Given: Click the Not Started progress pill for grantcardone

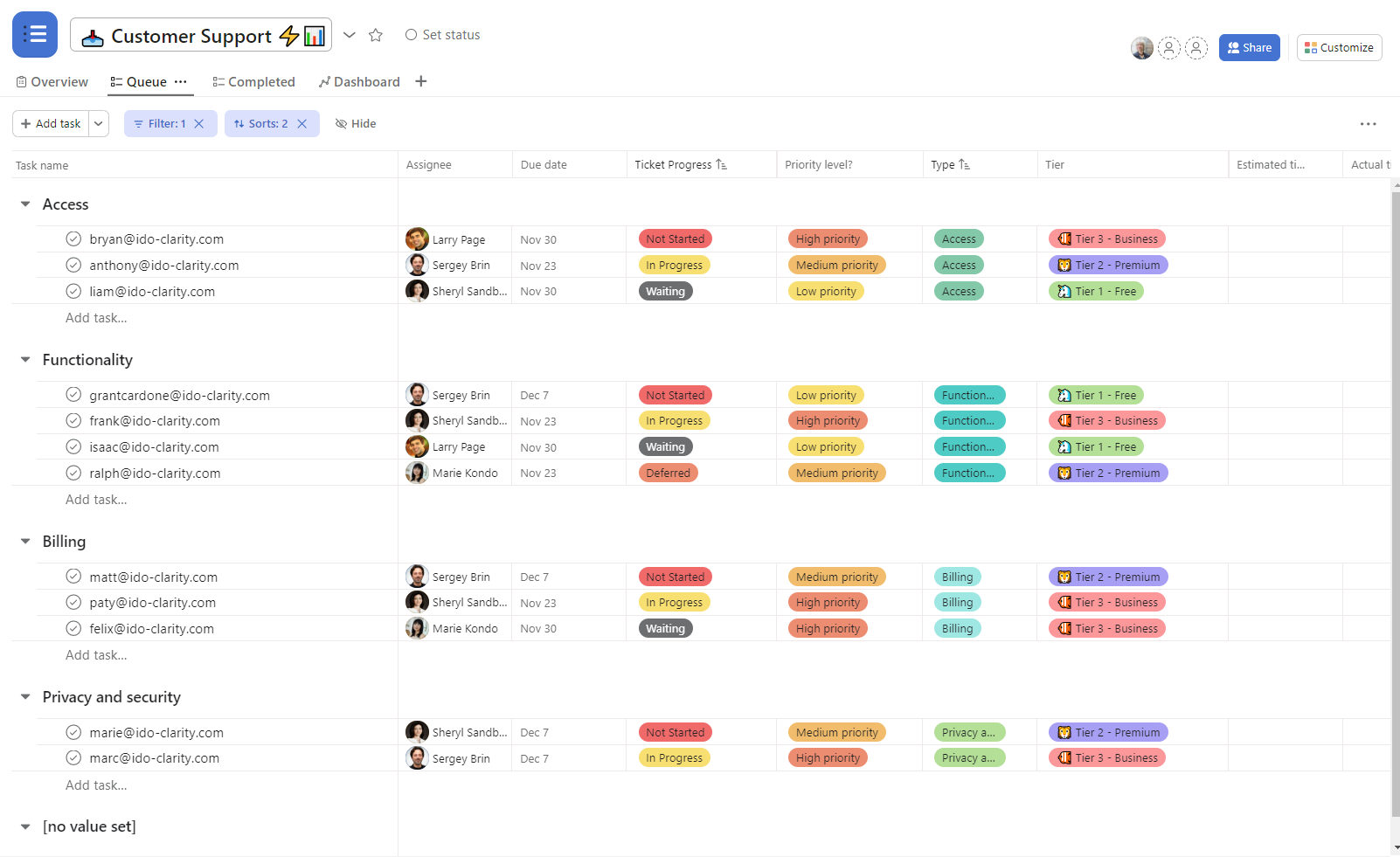Looking at the screenshot, I should coord(675,394).
